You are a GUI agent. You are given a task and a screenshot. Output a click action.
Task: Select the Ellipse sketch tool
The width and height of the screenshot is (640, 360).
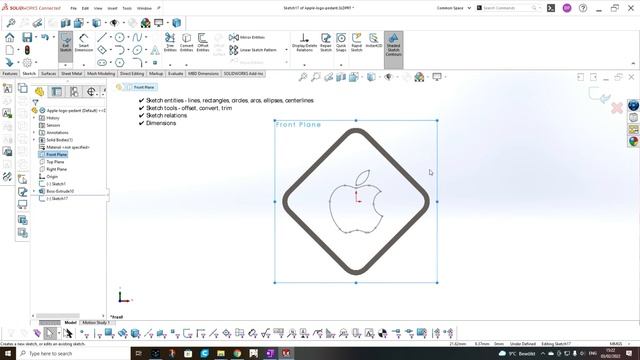pyautogui.click(x=137, y=50)
